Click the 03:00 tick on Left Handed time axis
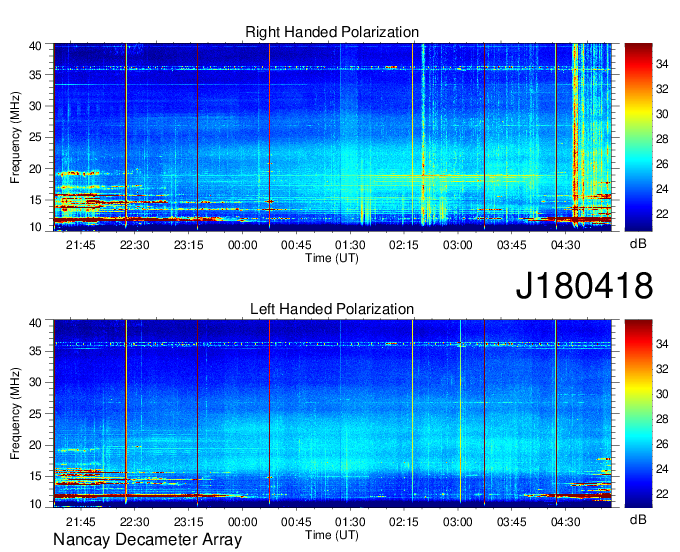The width and height of the screenshot is (680, 552). tap(458, 522)
